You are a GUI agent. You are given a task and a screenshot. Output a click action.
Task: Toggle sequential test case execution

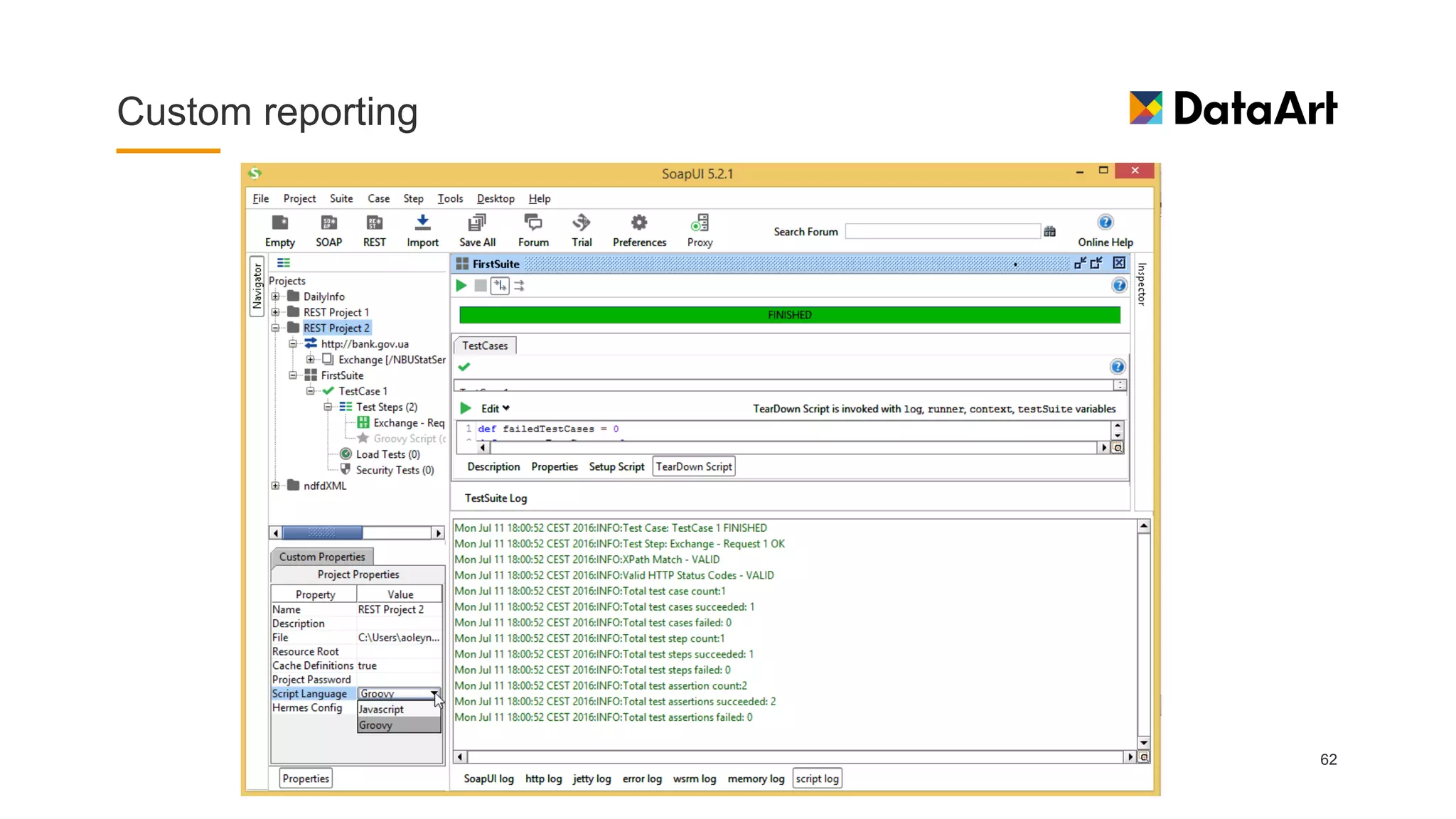pos(500,286)
